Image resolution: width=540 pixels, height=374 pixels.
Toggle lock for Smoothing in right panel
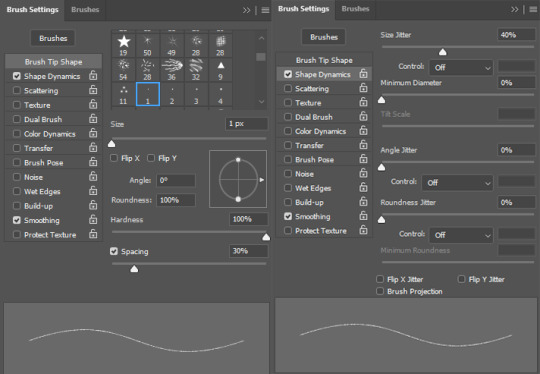click(363, 216)
